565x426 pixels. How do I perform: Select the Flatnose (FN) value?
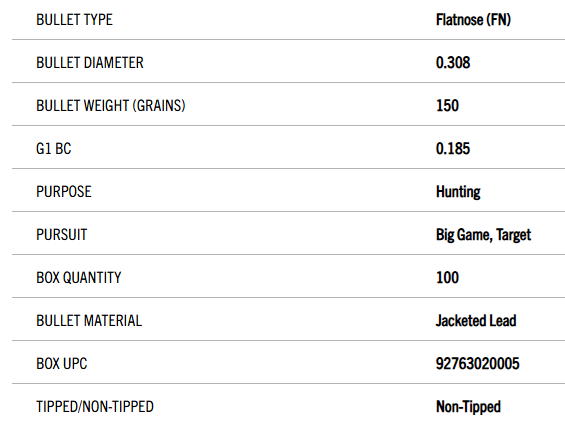[x=473, y=19]
